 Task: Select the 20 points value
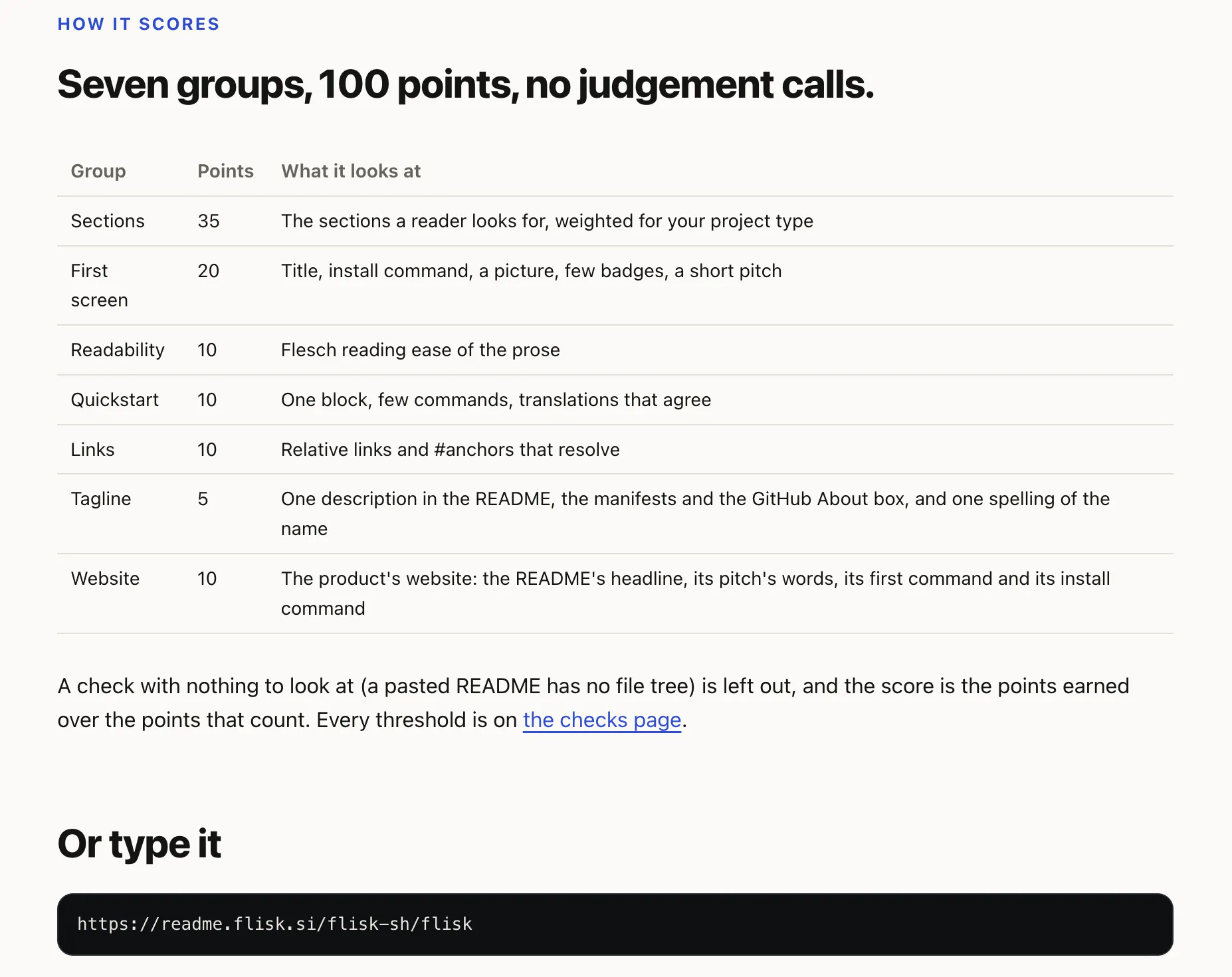coord(209,271)
